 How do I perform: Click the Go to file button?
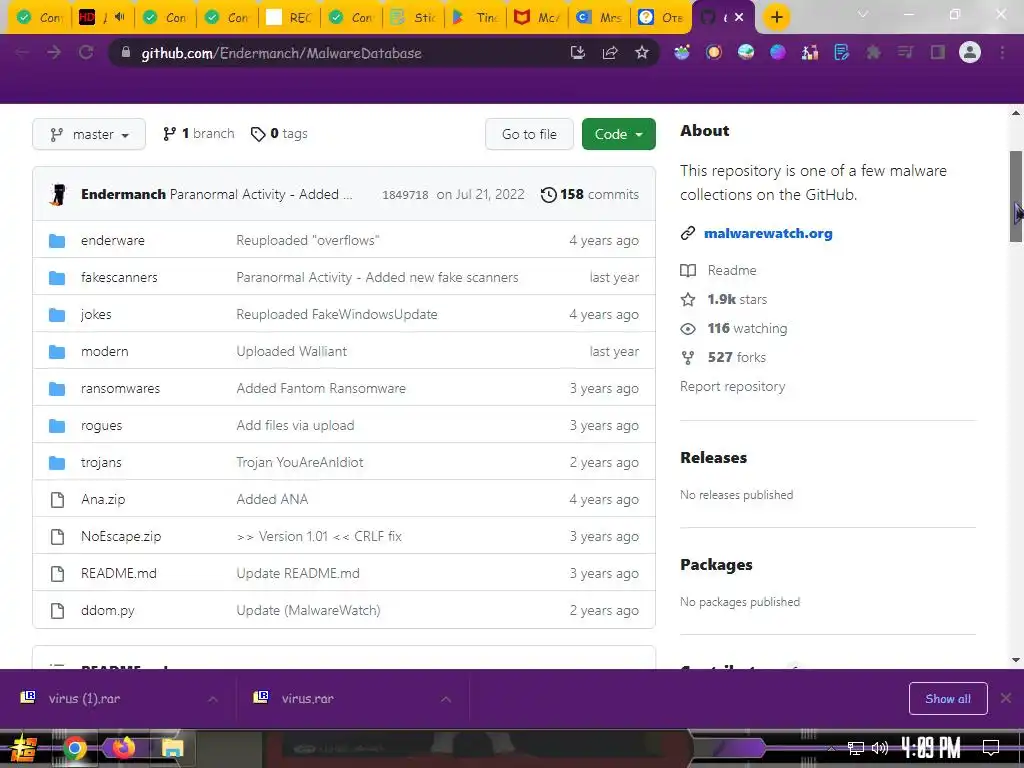click(x=529, y=135)
